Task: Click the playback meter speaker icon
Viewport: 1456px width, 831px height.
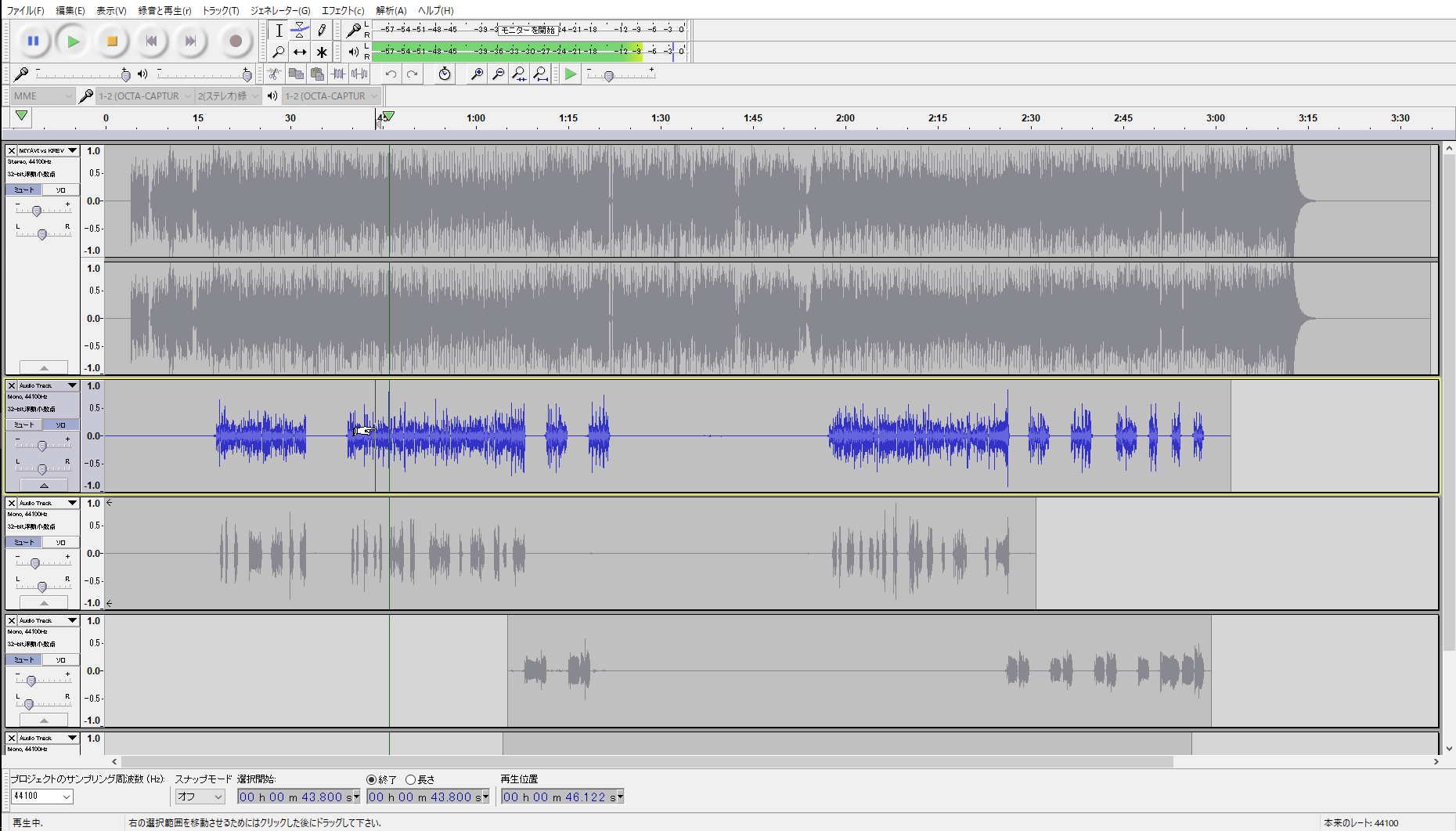Action: [354, 52]
